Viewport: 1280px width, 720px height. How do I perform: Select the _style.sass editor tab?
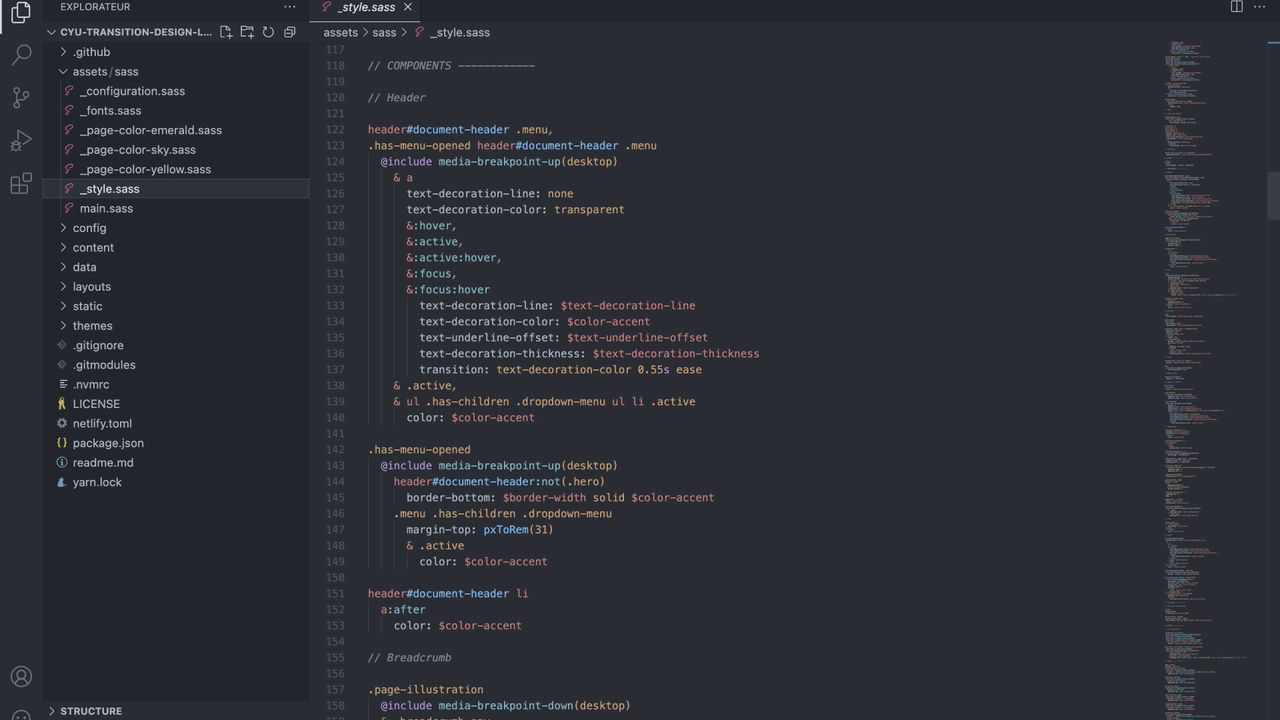365,7
